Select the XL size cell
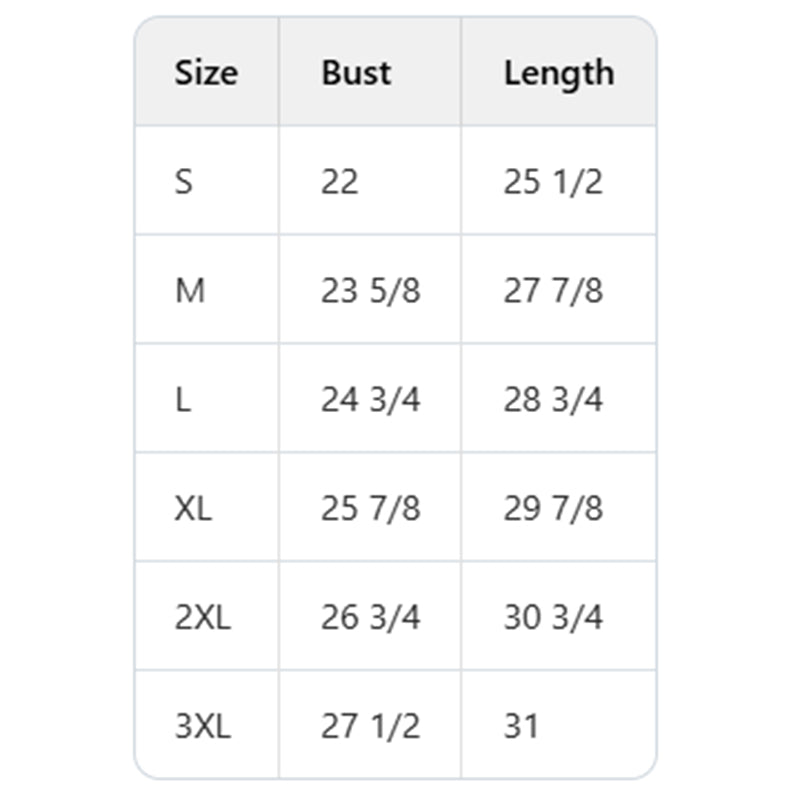Image resolution: width=800 pixels, height=800 pixels. coord(193,509)
